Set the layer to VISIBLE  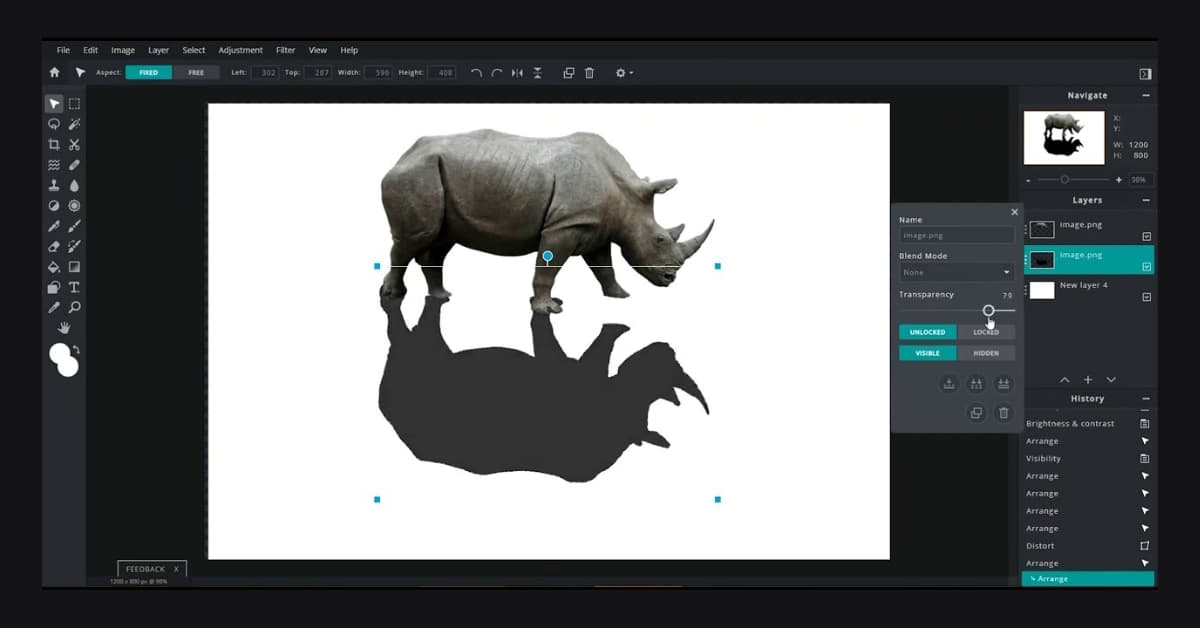(x=928, y=353)
